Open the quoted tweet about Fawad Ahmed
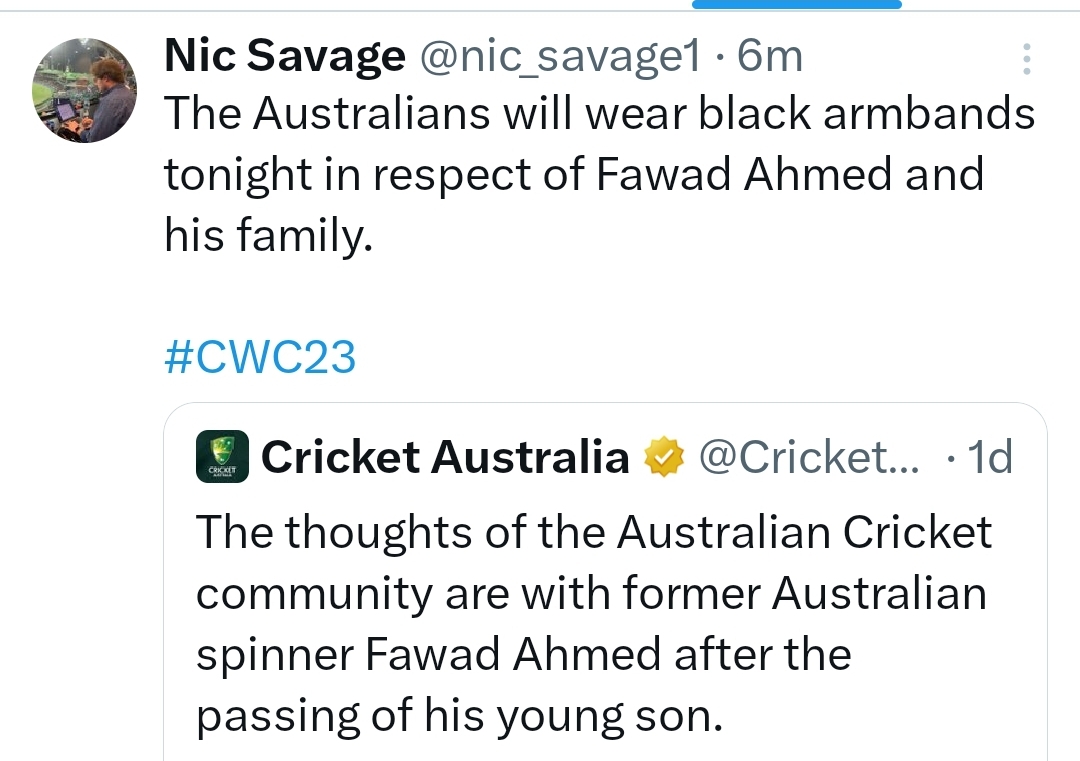Screen dimensions: 1080x761 click(605, 582)
